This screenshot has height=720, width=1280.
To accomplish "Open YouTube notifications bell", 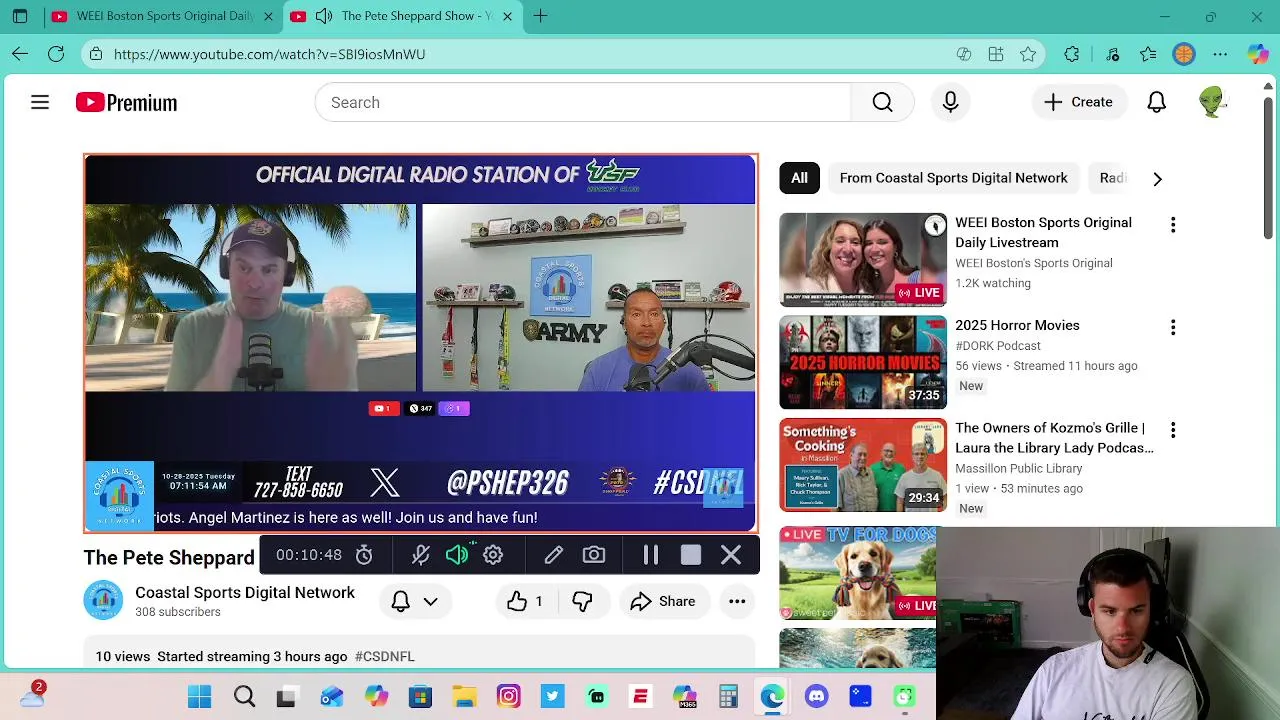I will [1156, 102].
